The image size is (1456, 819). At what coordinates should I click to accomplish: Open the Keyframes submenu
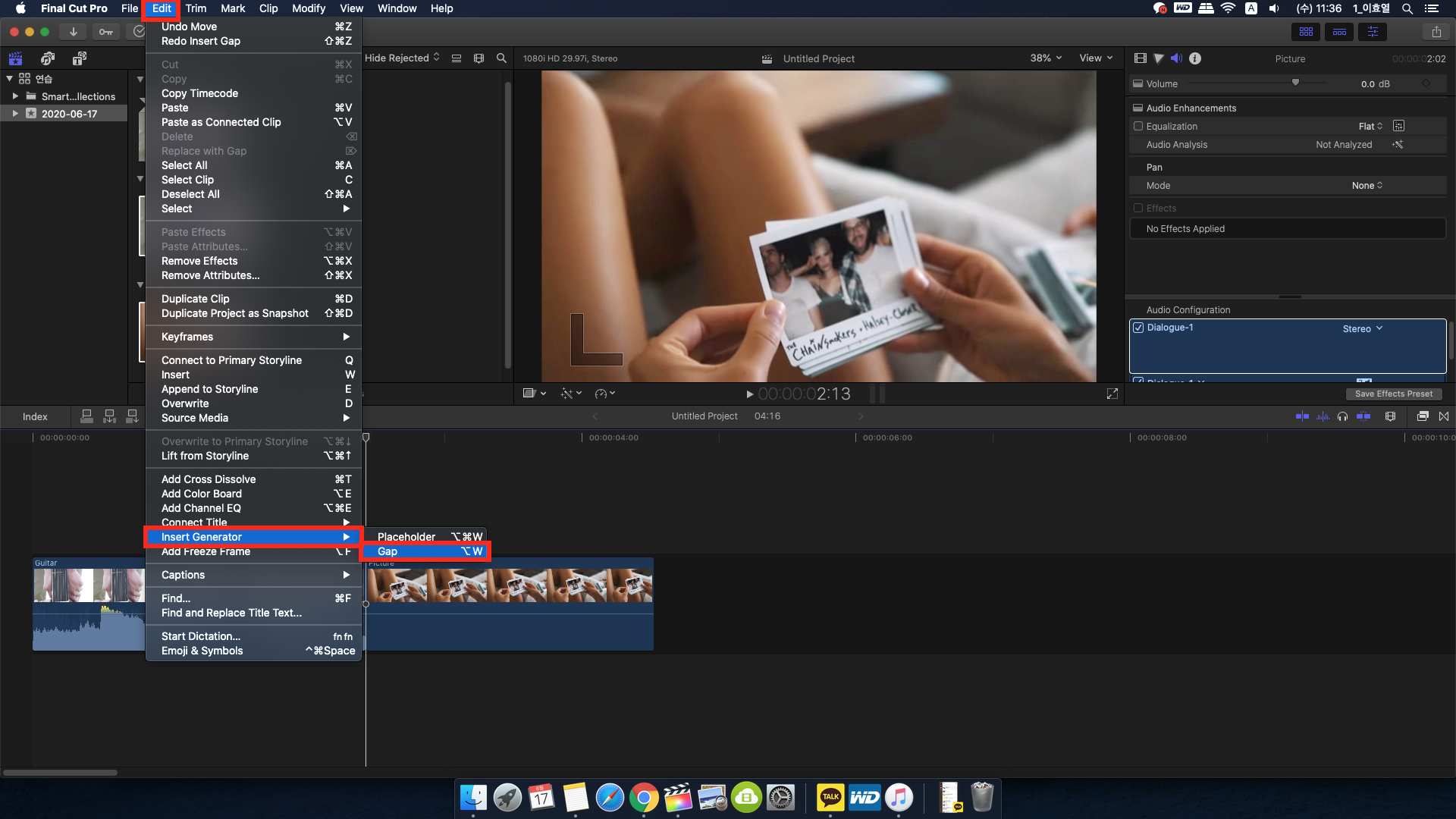(x=253, y=337)
